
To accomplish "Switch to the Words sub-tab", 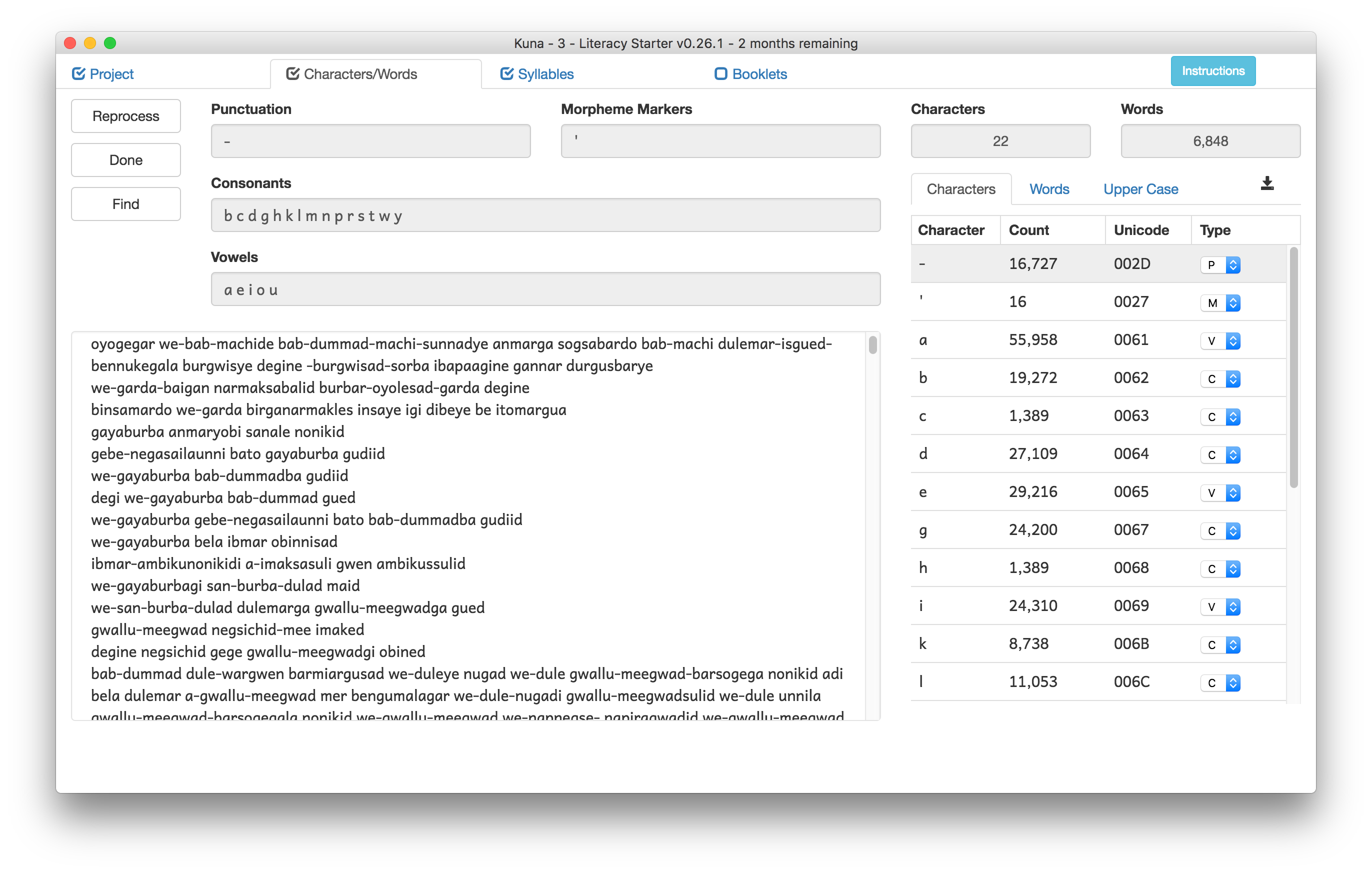I will 1049,189.
